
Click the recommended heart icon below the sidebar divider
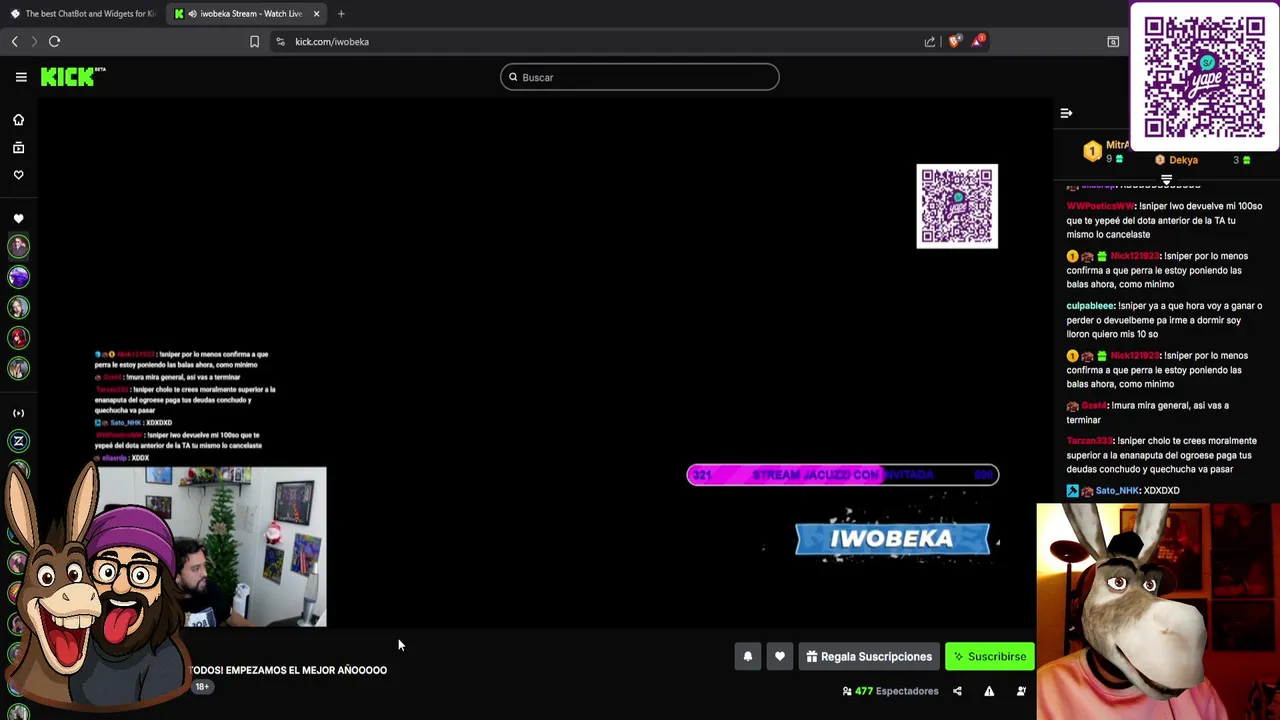click(x=18, y=219)
